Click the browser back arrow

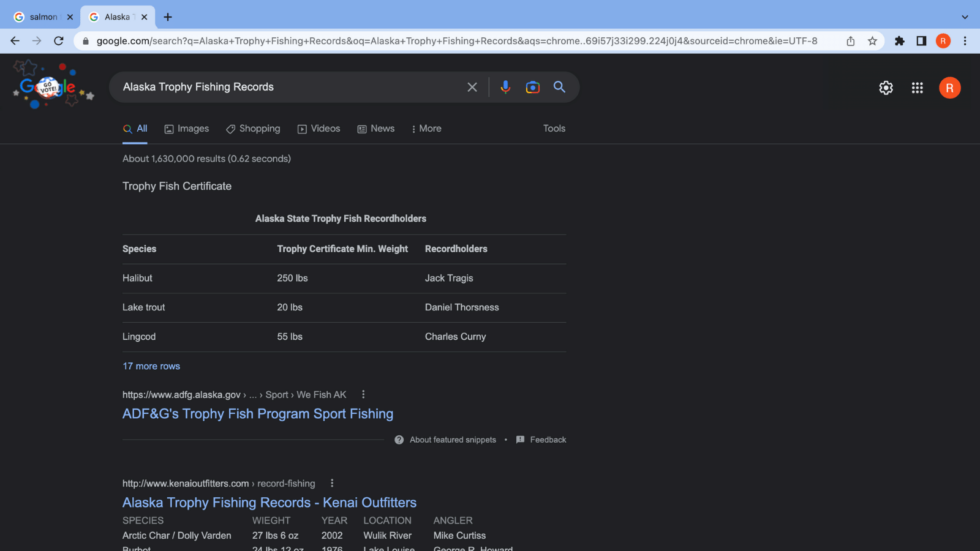[15, 41]
